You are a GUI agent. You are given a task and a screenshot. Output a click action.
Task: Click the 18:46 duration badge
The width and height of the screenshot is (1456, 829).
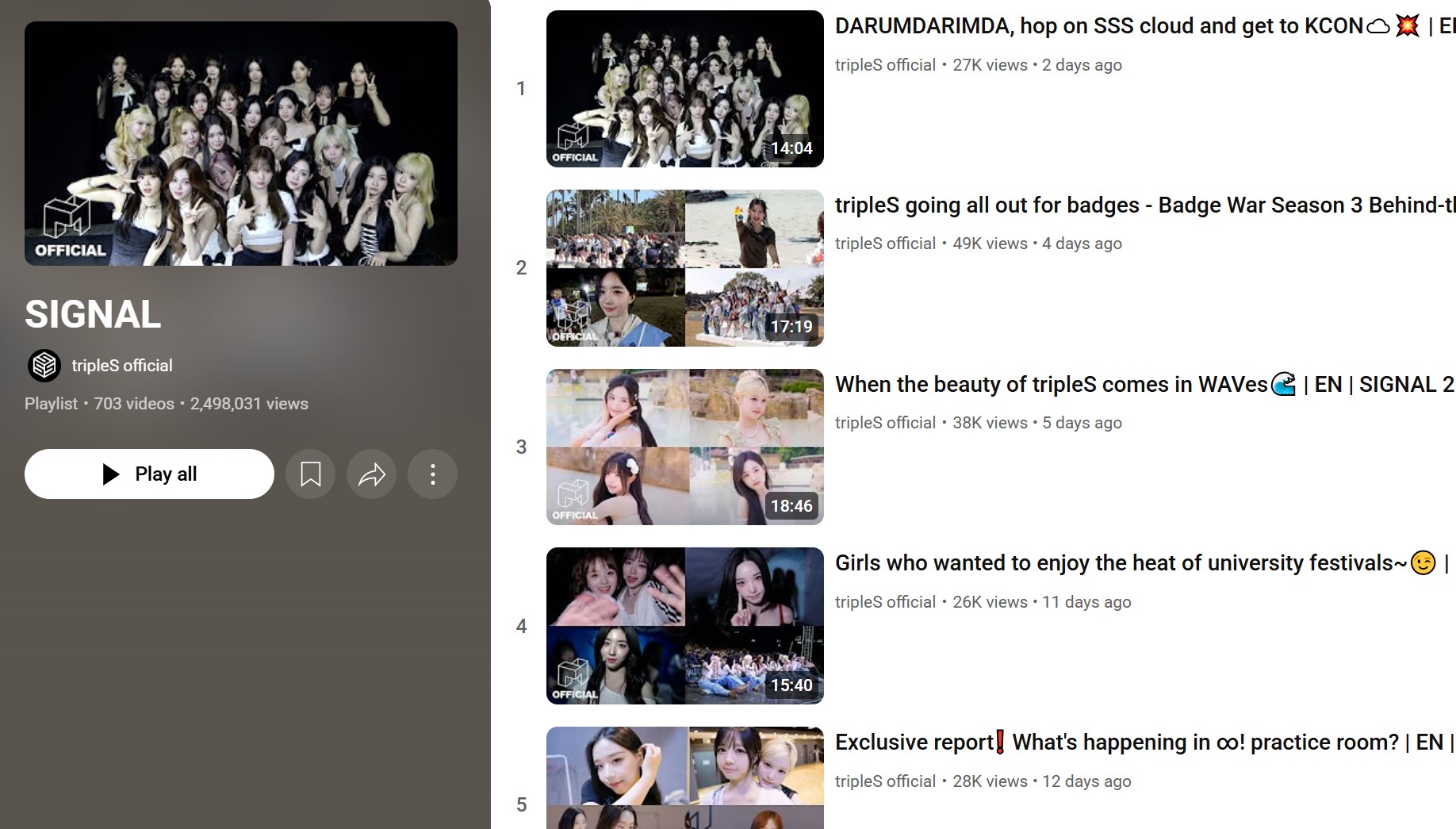(791, 506)
